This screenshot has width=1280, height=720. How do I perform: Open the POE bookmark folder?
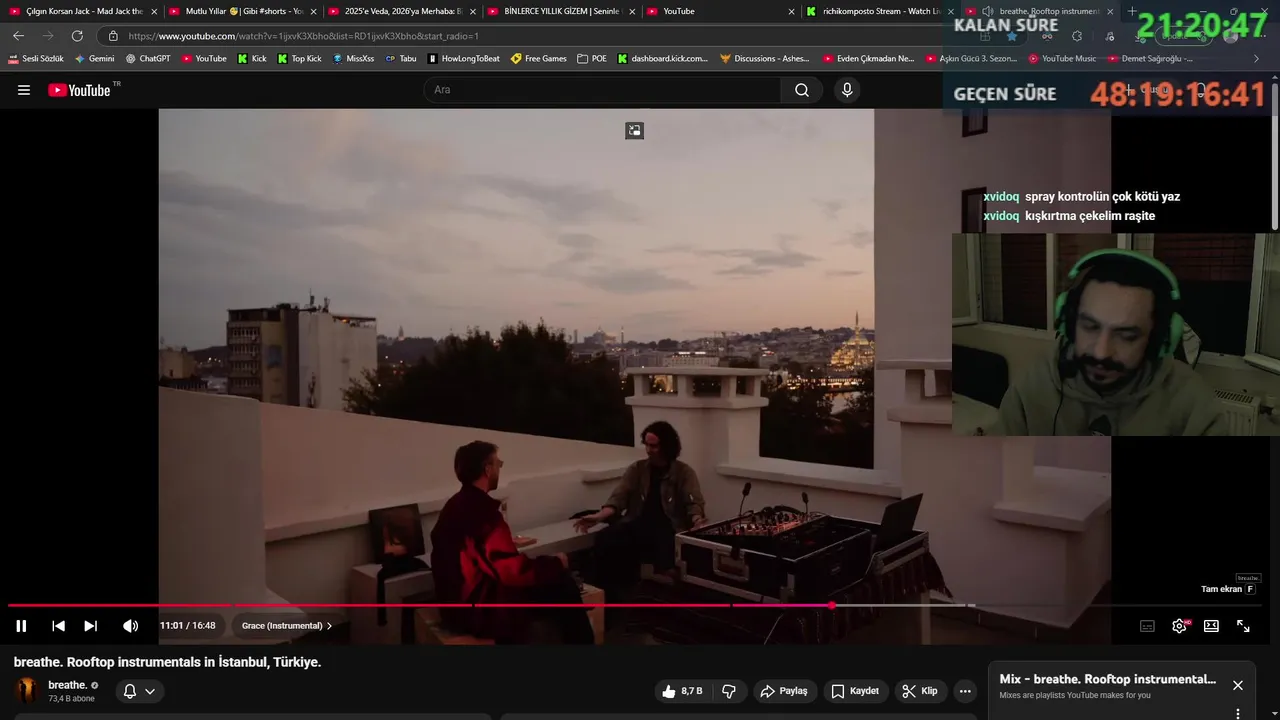pyautogui.click(x=592, y=59)
